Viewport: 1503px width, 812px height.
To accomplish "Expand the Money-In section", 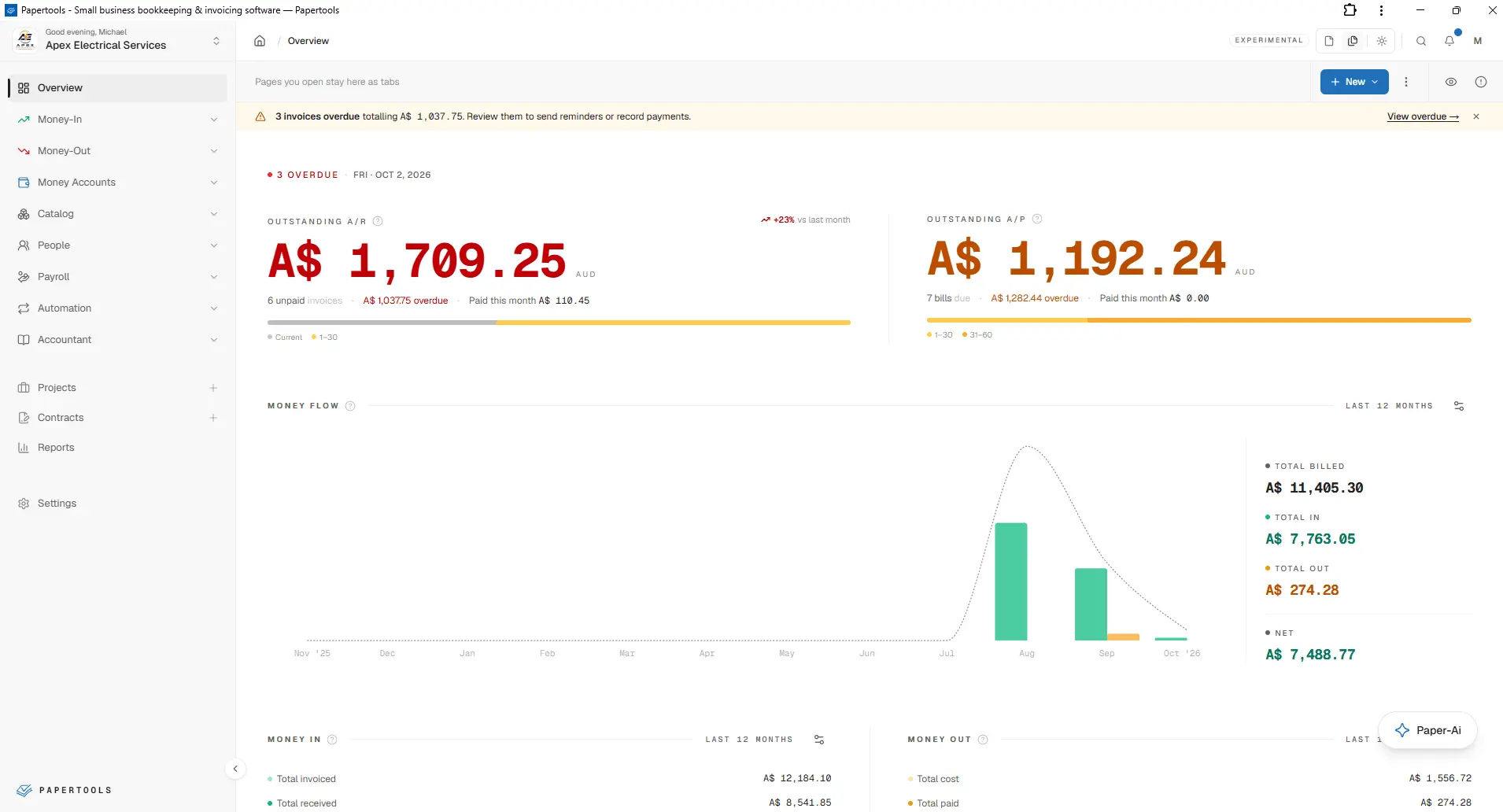I will (118, 120).
